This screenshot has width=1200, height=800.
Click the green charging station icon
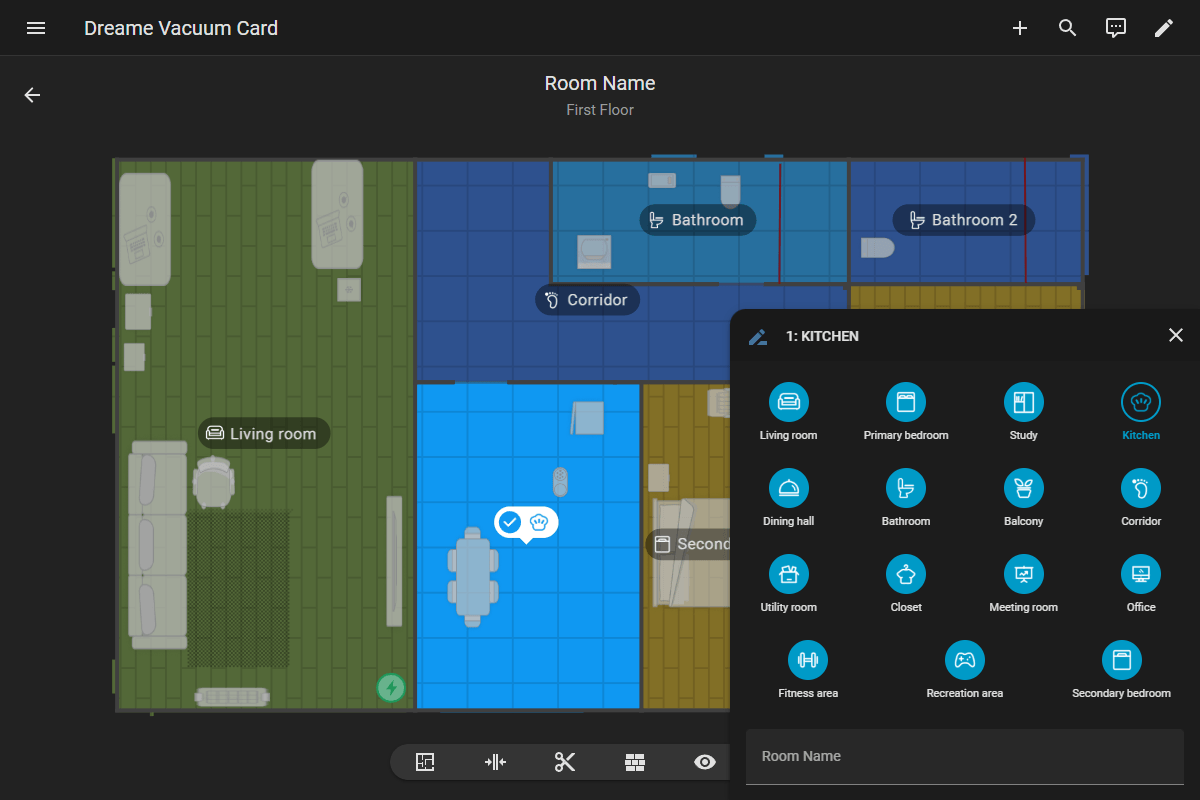(x=391, y=688)
